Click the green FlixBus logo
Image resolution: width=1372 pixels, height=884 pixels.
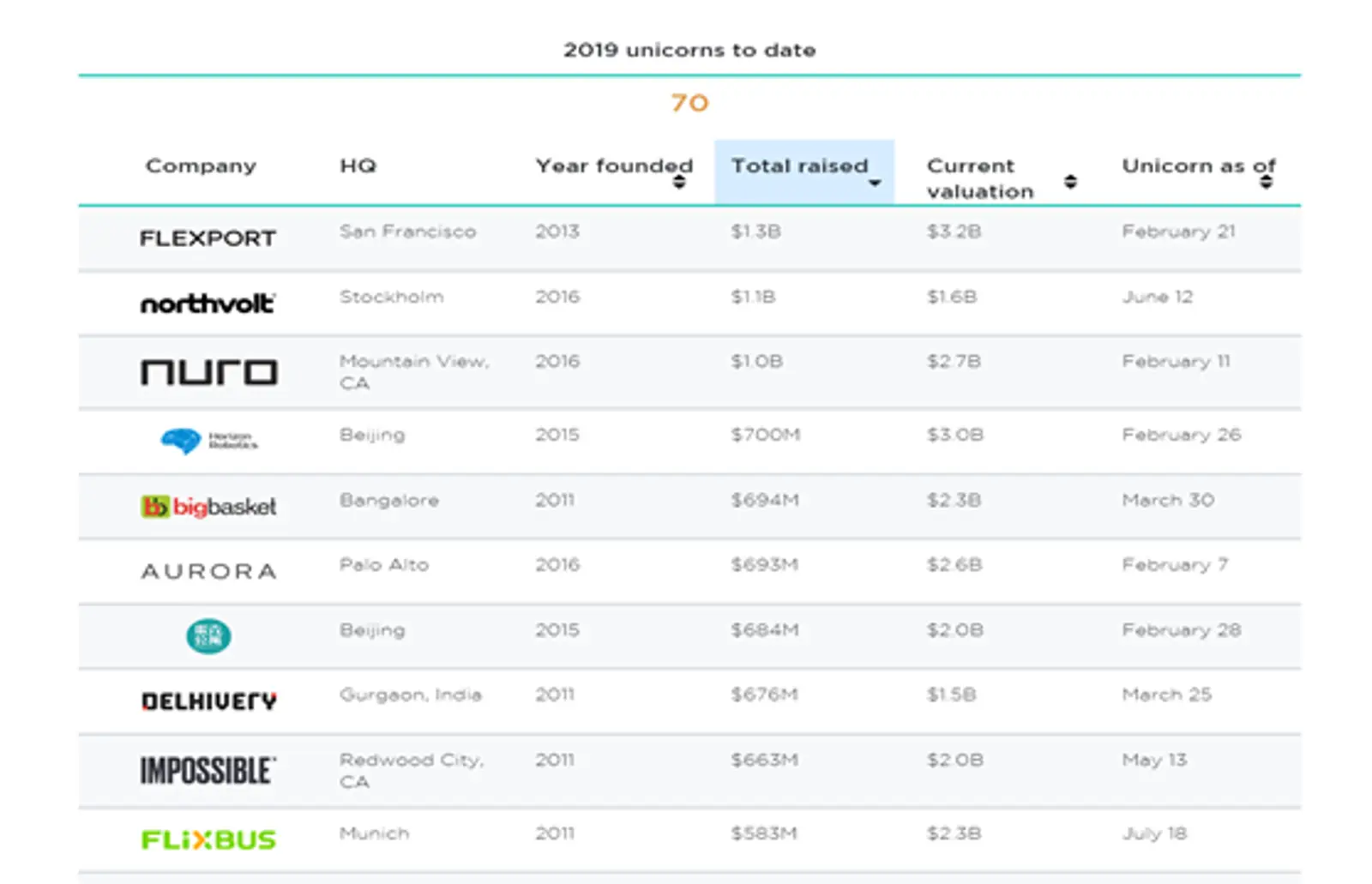pos(208,839)
